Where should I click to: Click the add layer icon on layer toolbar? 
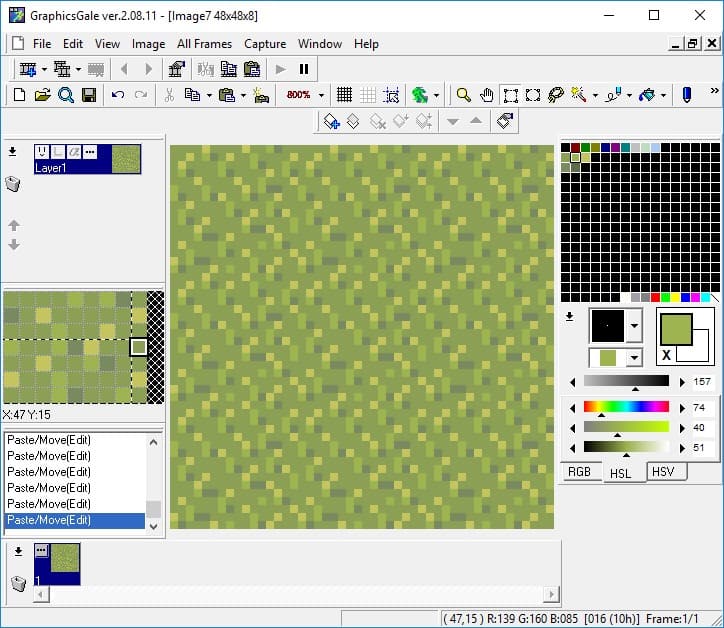tap(332, 121)
